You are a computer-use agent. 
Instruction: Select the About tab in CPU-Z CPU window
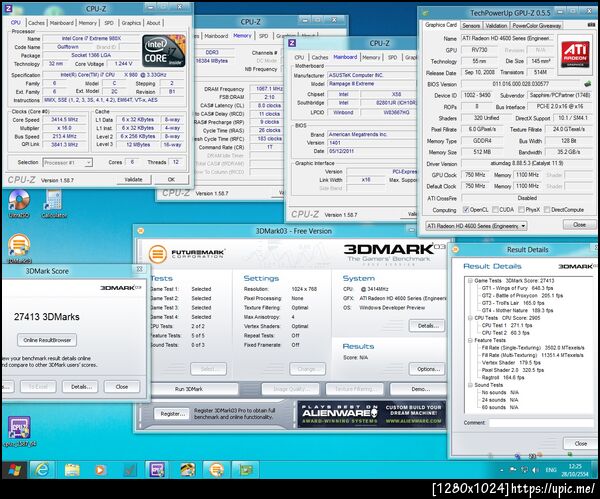153,23
